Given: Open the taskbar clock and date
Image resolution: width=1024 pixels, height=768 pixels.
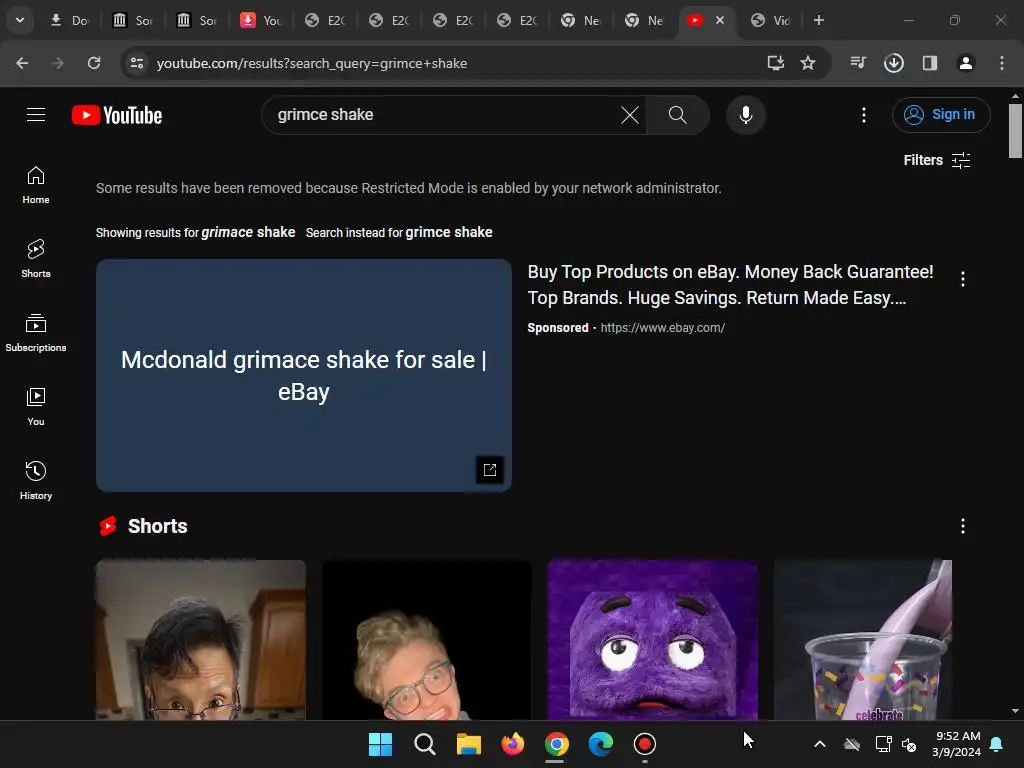Looking at the screenshot, I should (957, 744).
